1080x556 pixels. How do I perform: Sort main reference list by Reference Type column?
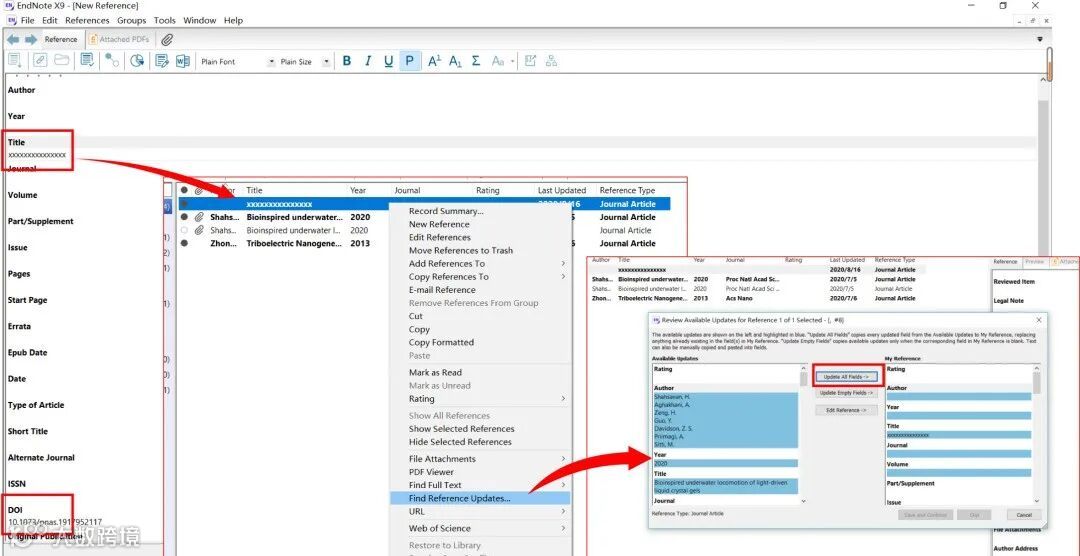point(627,190)
